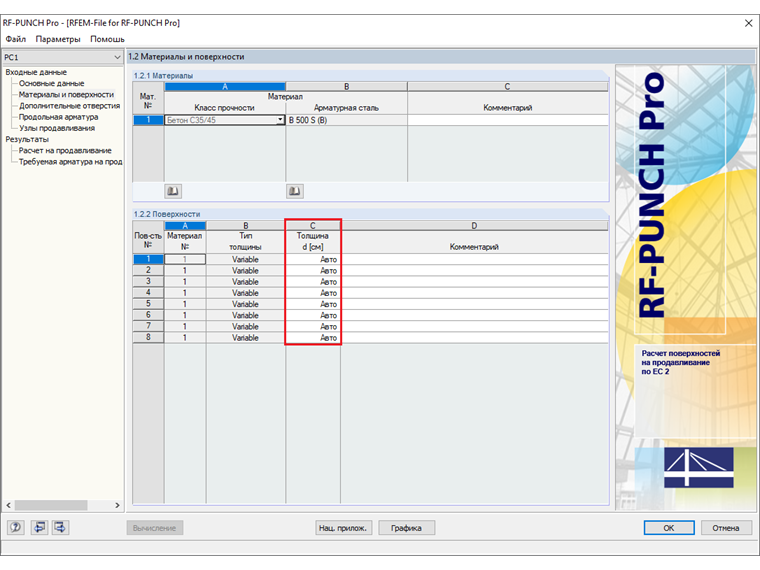Select column B header in materials table

[347, 87]
